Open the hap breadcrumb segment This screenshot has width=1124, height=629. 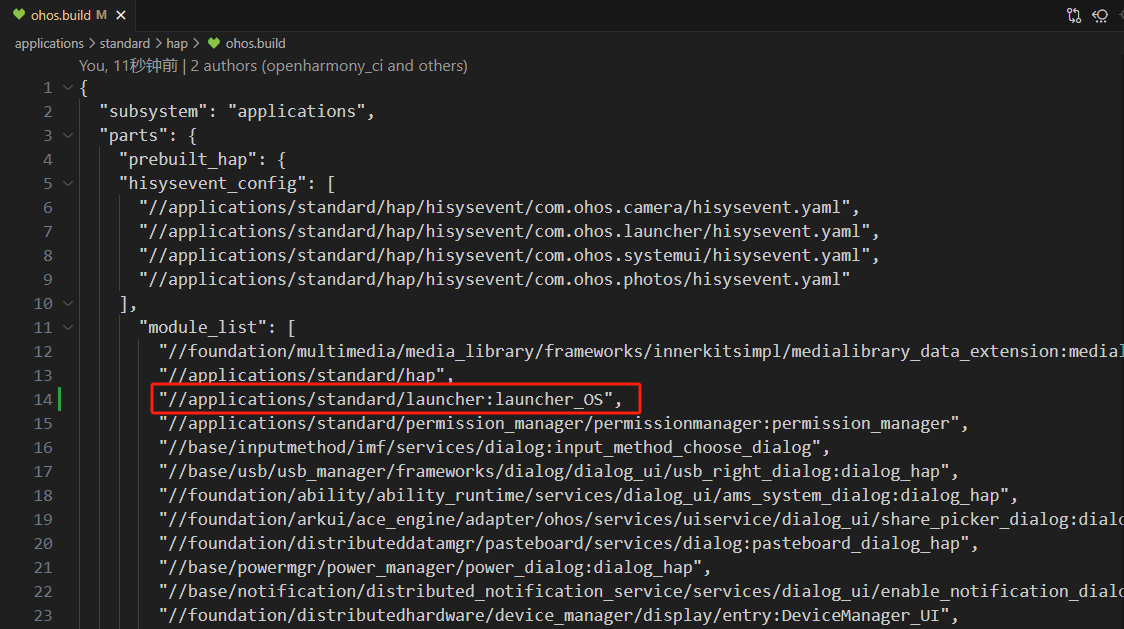pyautogui.click(x=176, y=43)
